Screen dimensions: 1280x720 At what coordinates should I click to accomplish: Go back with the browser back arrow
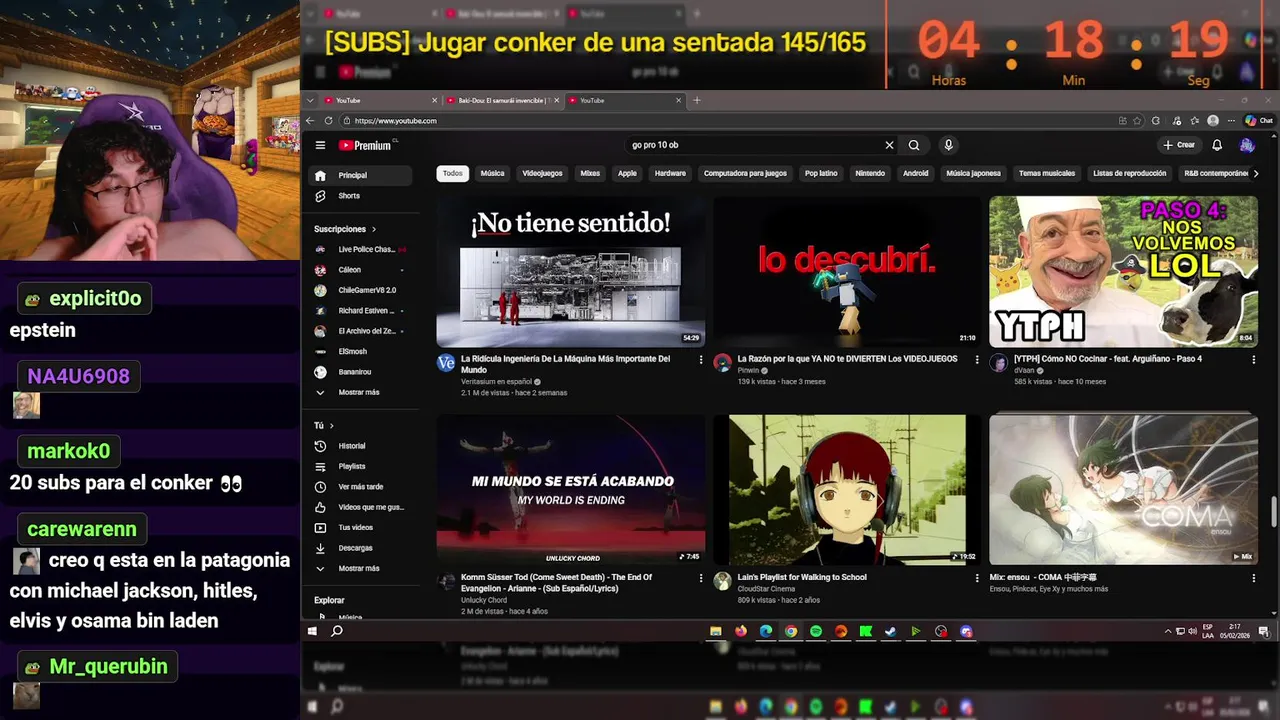pyautogui.click(x=310, y=121)
